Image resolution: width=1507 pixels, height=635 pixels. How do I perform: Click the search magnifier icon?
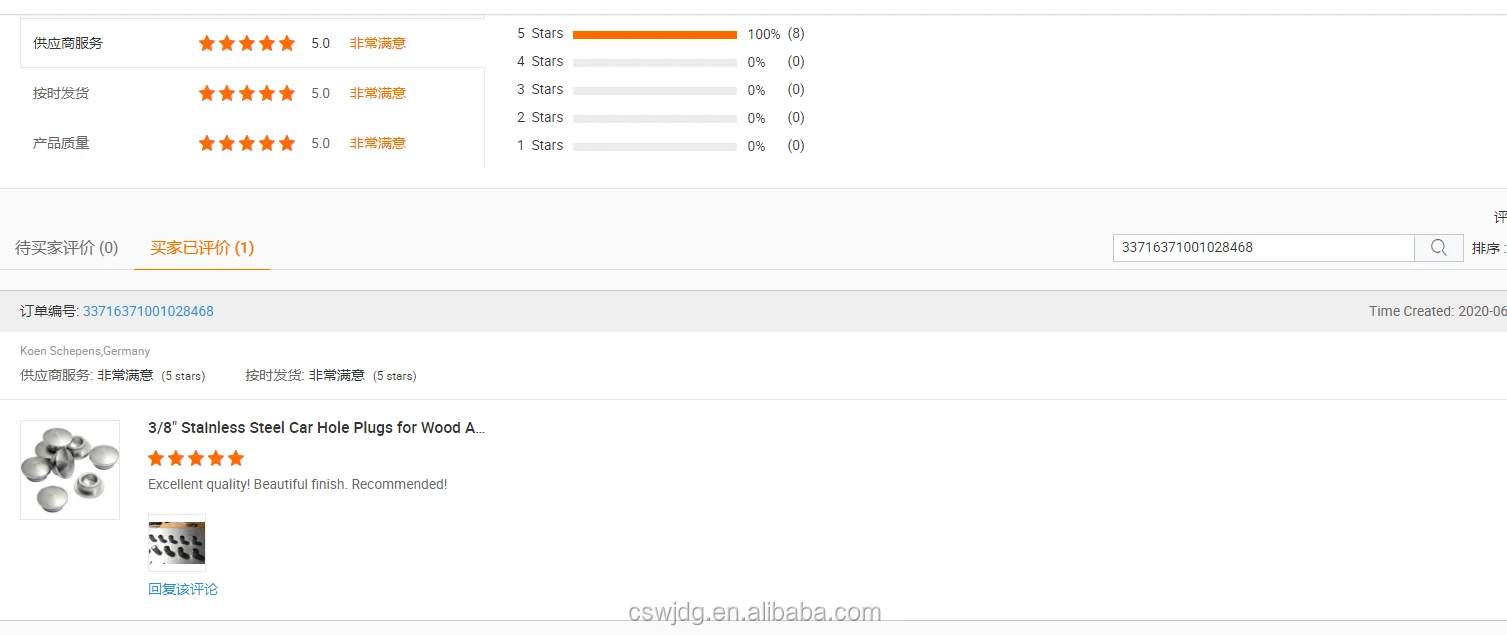tap(1438, 248)
